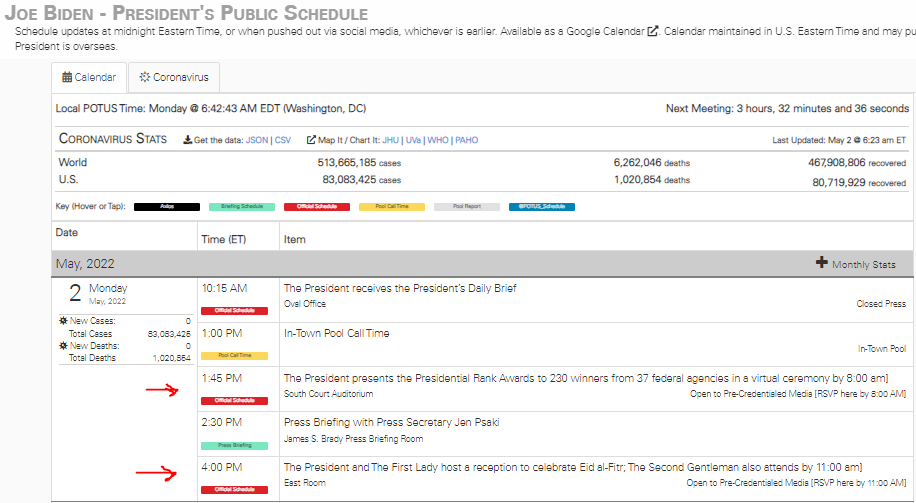Open the Google Calendar link
The width and height of the screenshot is (916, 503).
tap(612, 31)
